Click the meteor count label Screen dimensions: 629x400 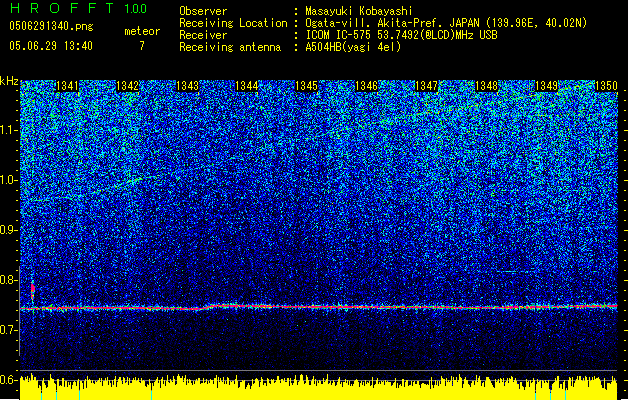pyautogui.click(x=142, y=31)
